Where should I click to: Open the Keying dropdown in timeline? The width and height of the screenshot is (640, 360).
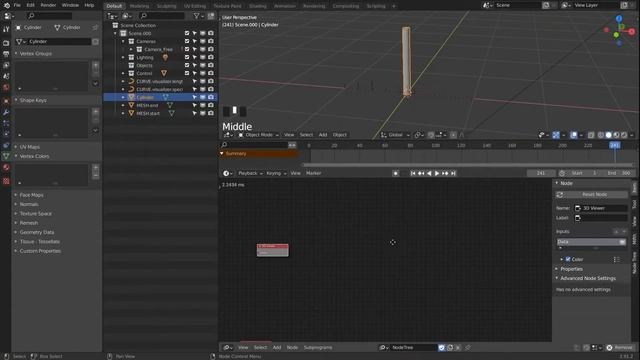(x=276, y=173)
